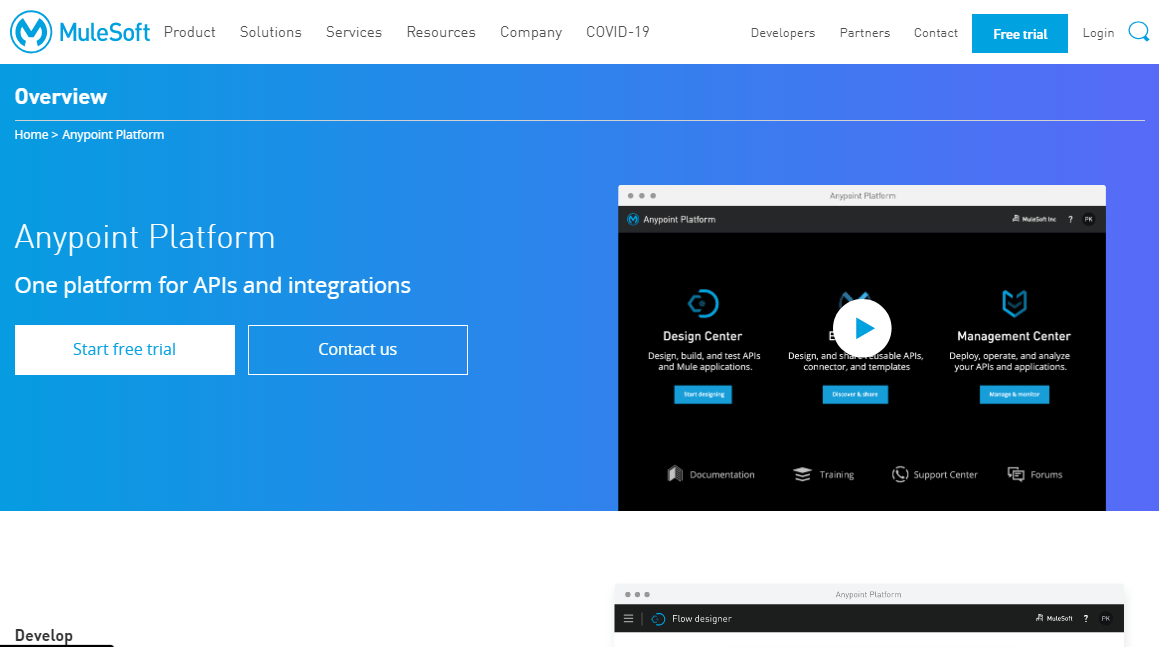Open the Partners link
The height and width of the screenshot is (647, 1159).
pyautogui.click(x=865, y=33)
